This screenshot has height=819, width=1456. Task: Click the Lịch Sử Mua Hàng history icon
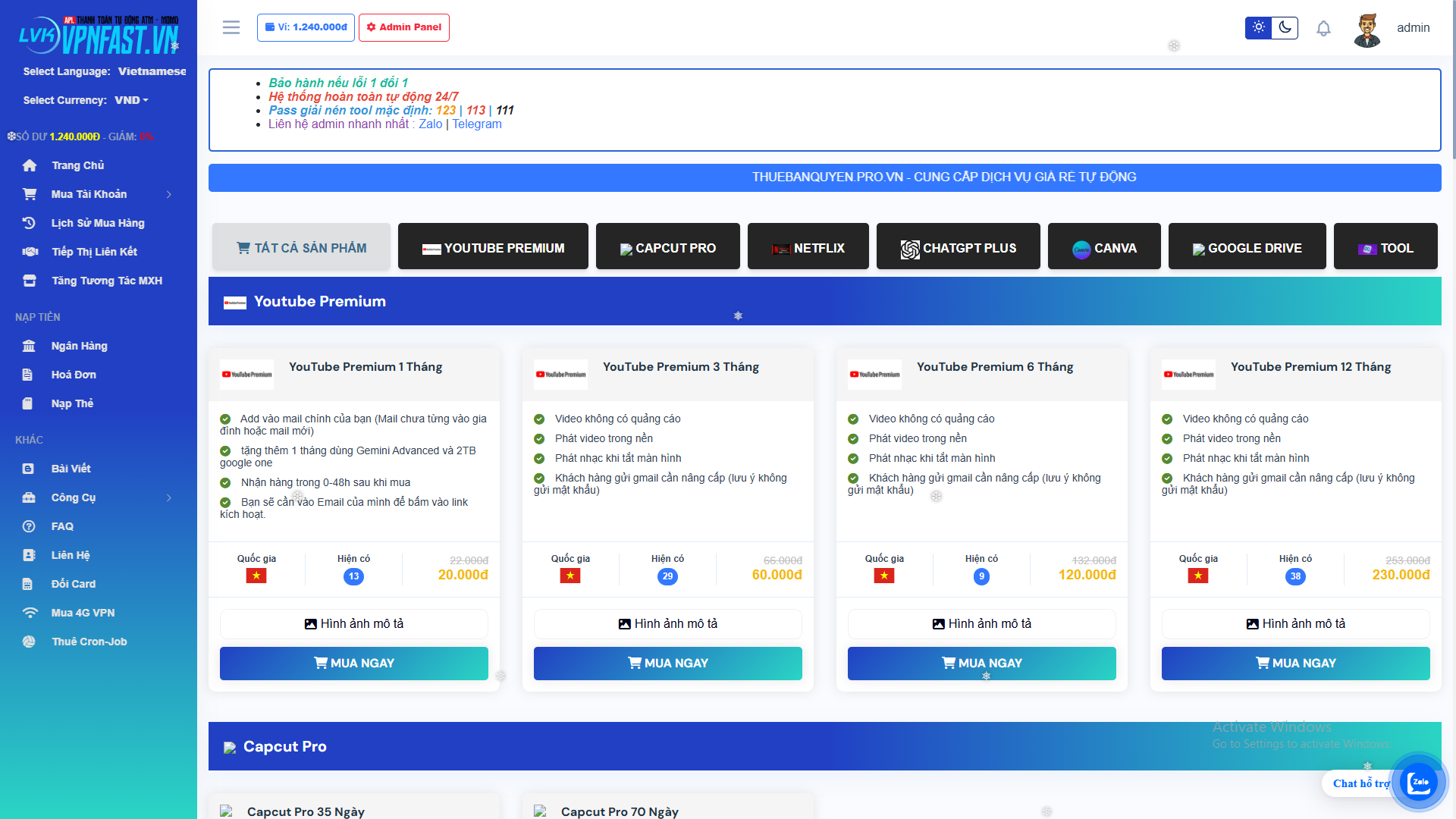[x=30, y=223]
